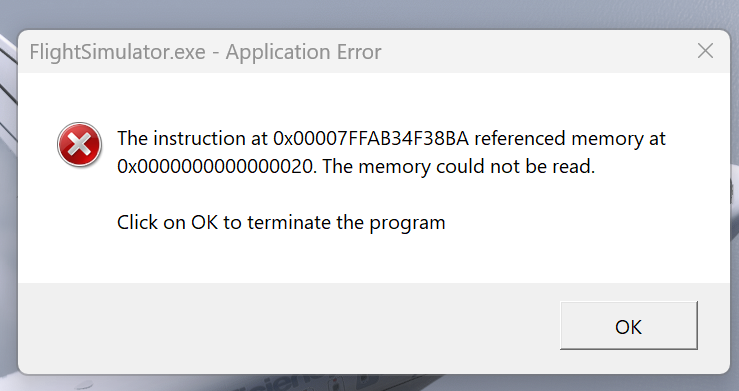Click the word 'program' ending the message

407,223
